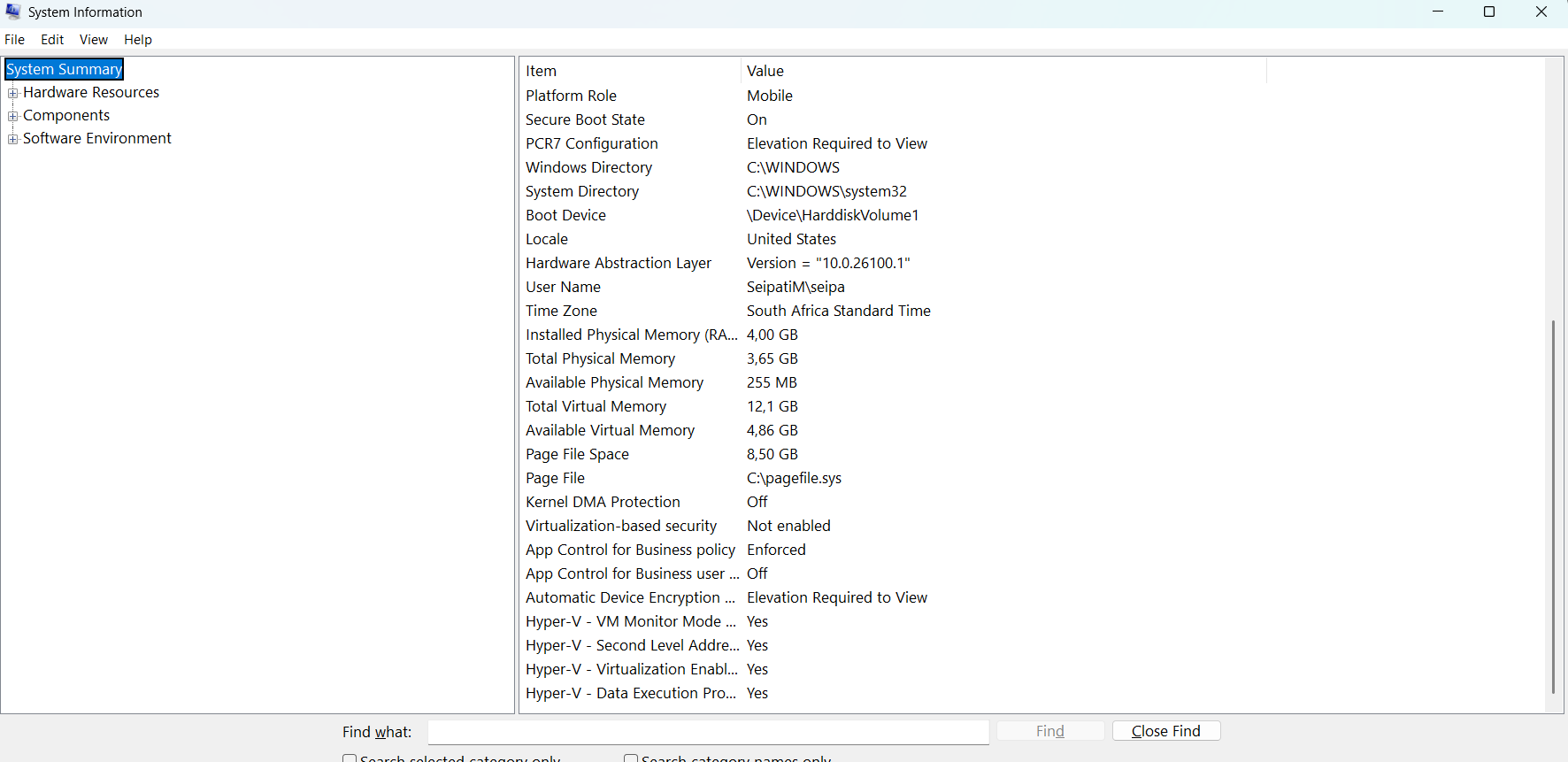Screen dimensions: 1568x762
Task: Select the User Name row
Action: click(894, 287)
